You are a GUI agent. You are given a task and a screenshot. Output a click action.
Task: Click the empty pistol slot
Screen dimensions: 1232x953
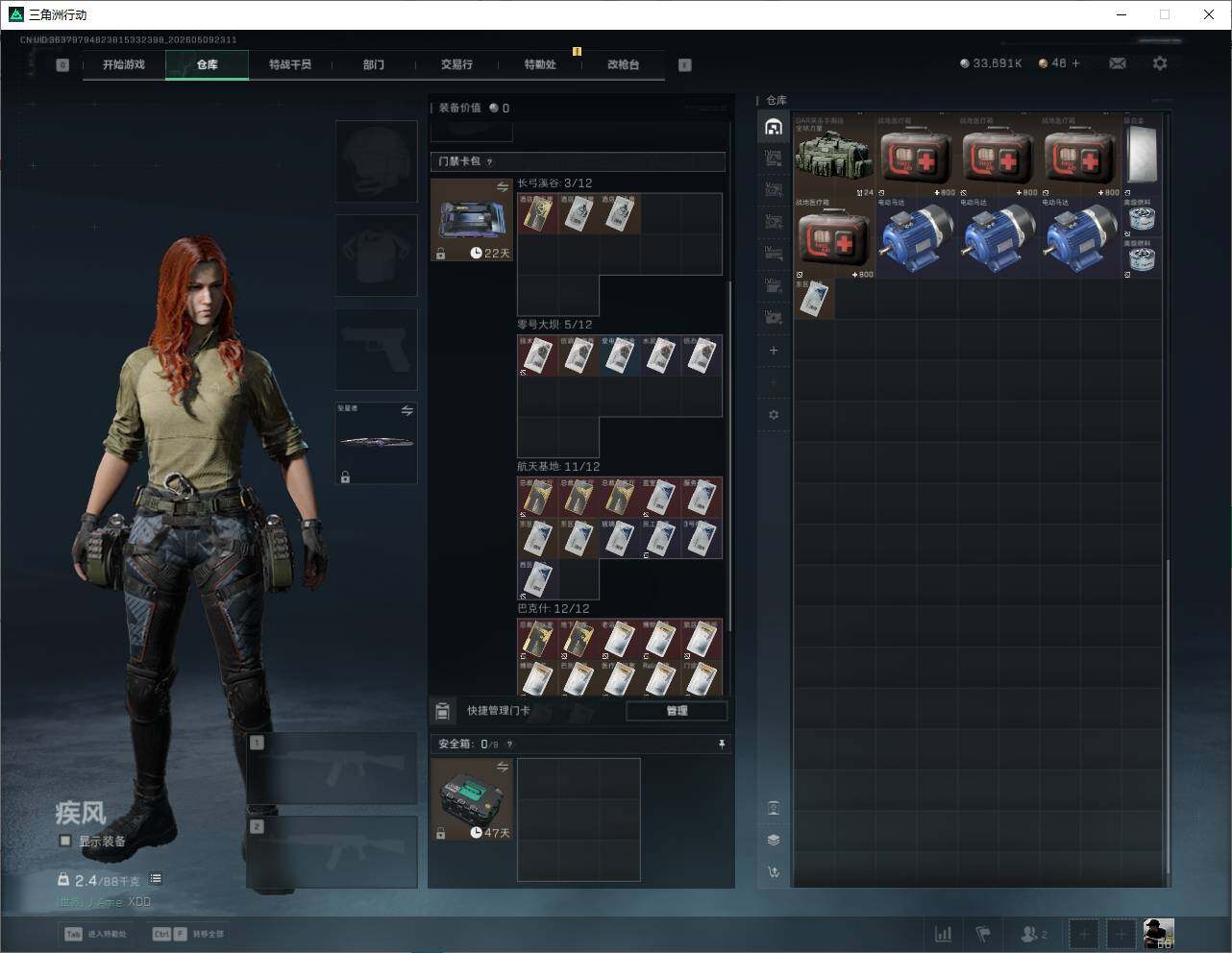[x=376, y=349]
